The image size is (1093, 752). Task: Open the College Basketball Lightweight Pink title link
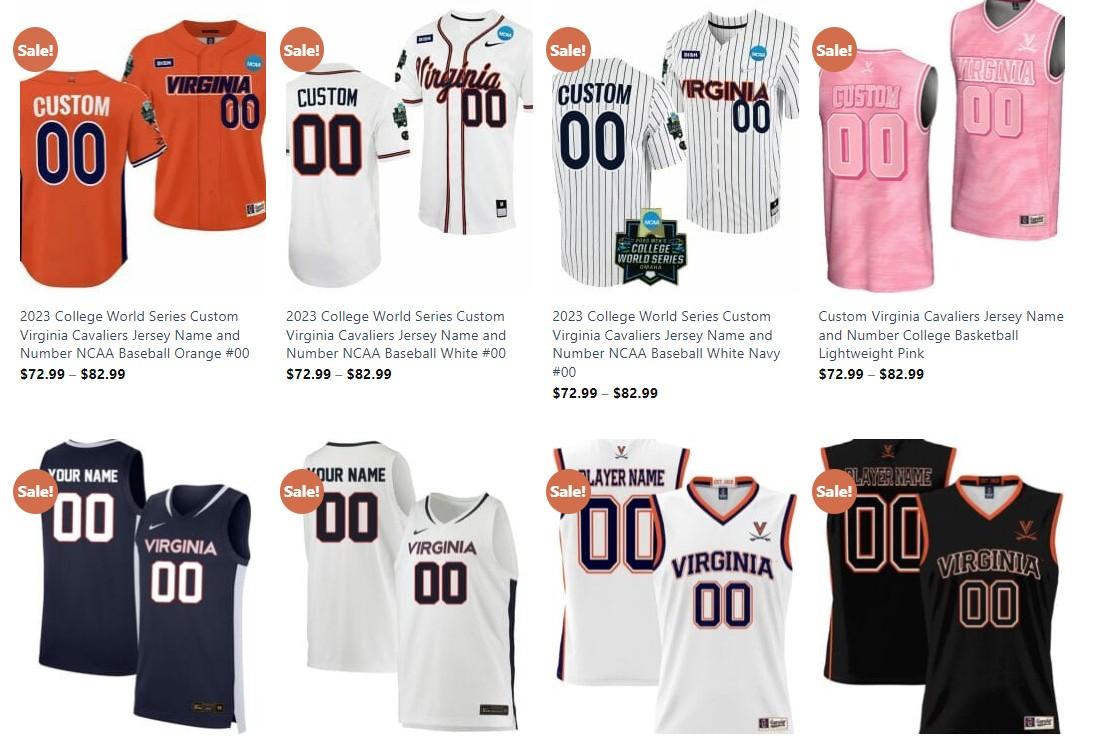coord(941,335)
